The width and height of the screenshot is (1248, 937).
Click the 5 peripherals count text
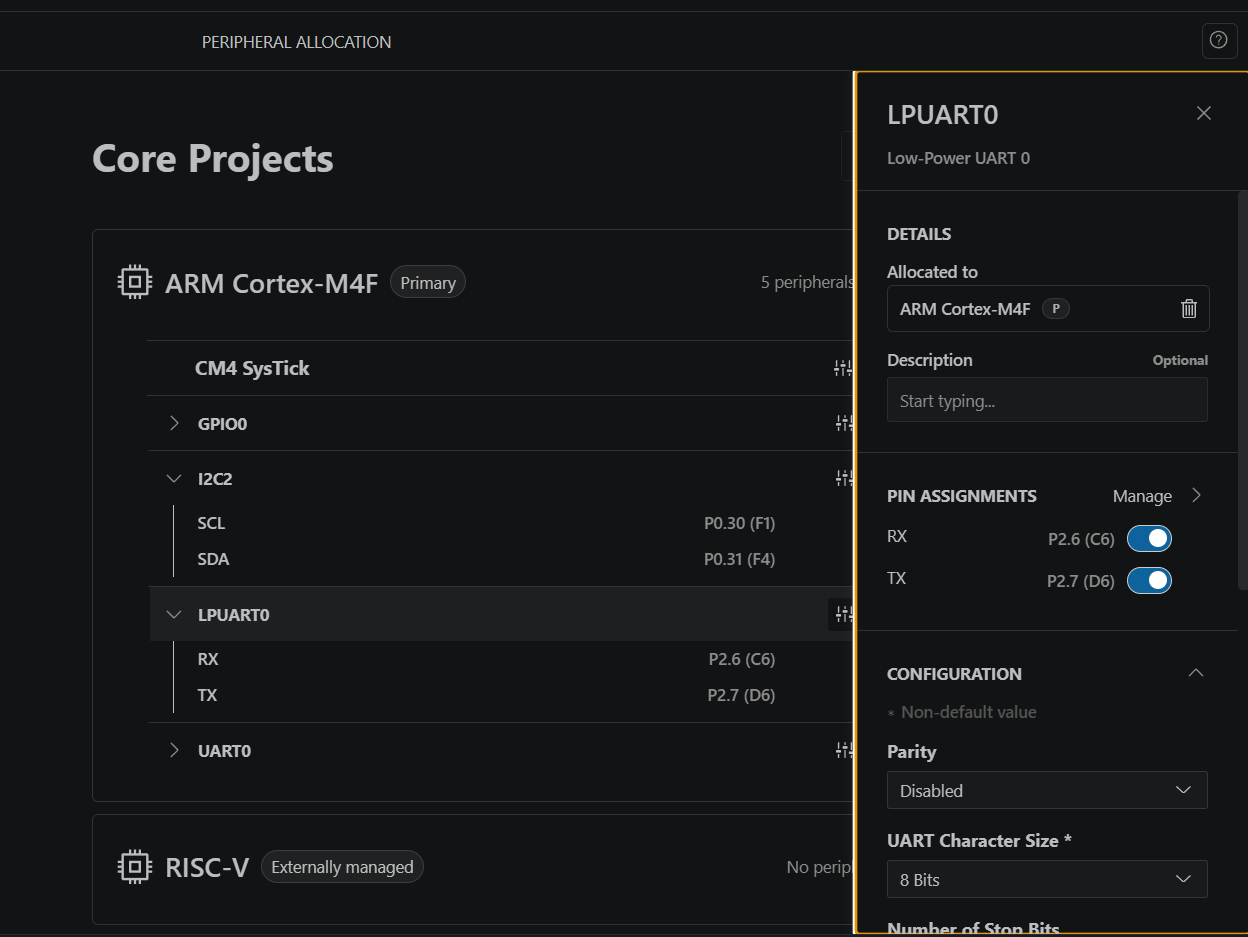pyautogui.click(x=807, y=282)
